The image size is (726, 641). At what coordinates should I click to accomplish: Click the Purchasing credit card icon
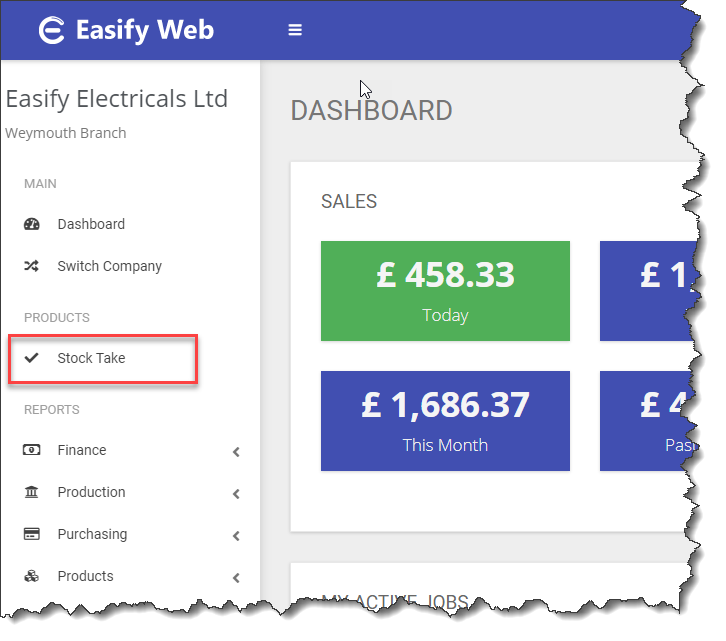point(31,534)
